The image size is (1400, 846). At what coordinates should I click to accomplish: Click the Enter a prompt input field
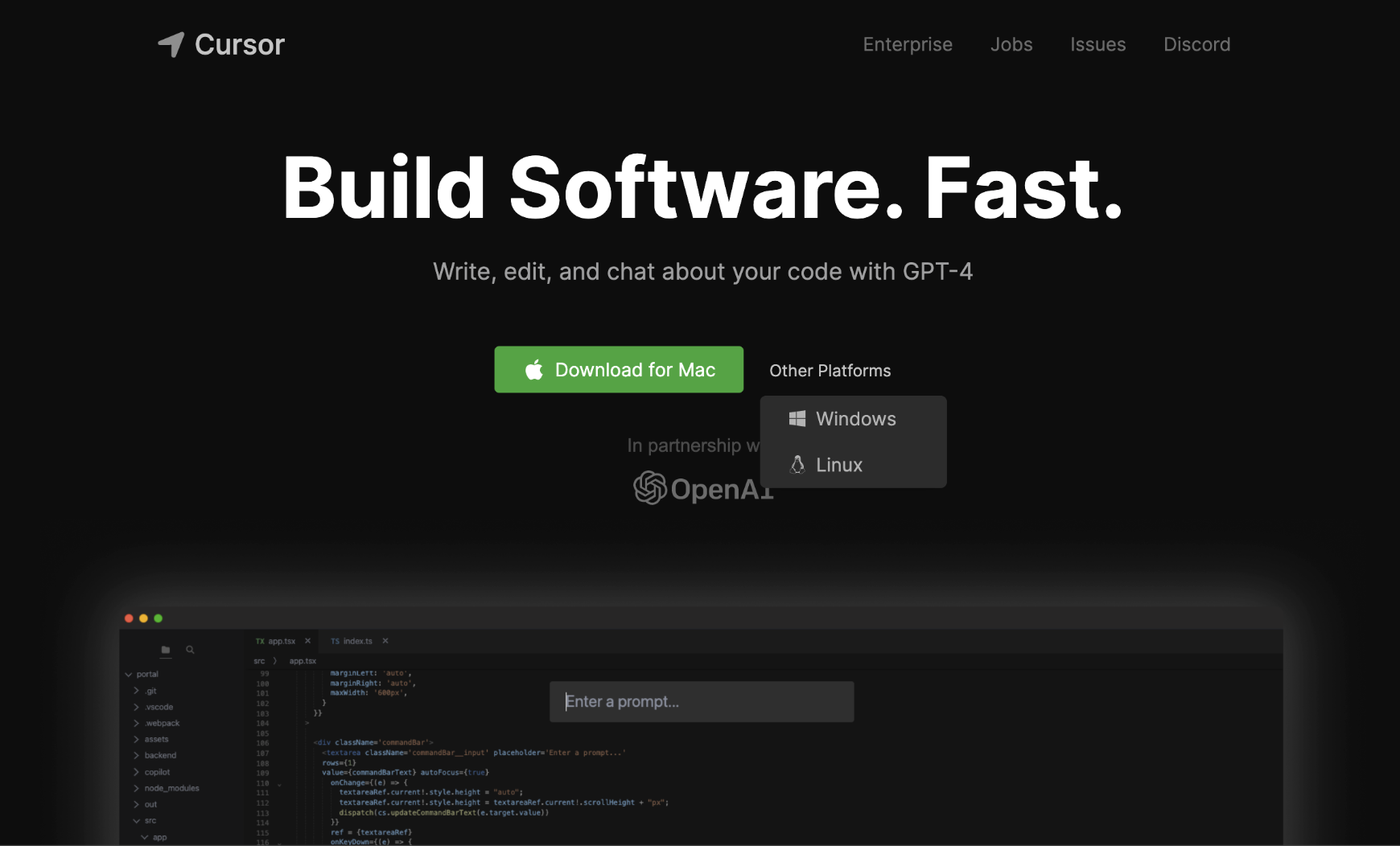pyautogui.click(x=702, y=701)
